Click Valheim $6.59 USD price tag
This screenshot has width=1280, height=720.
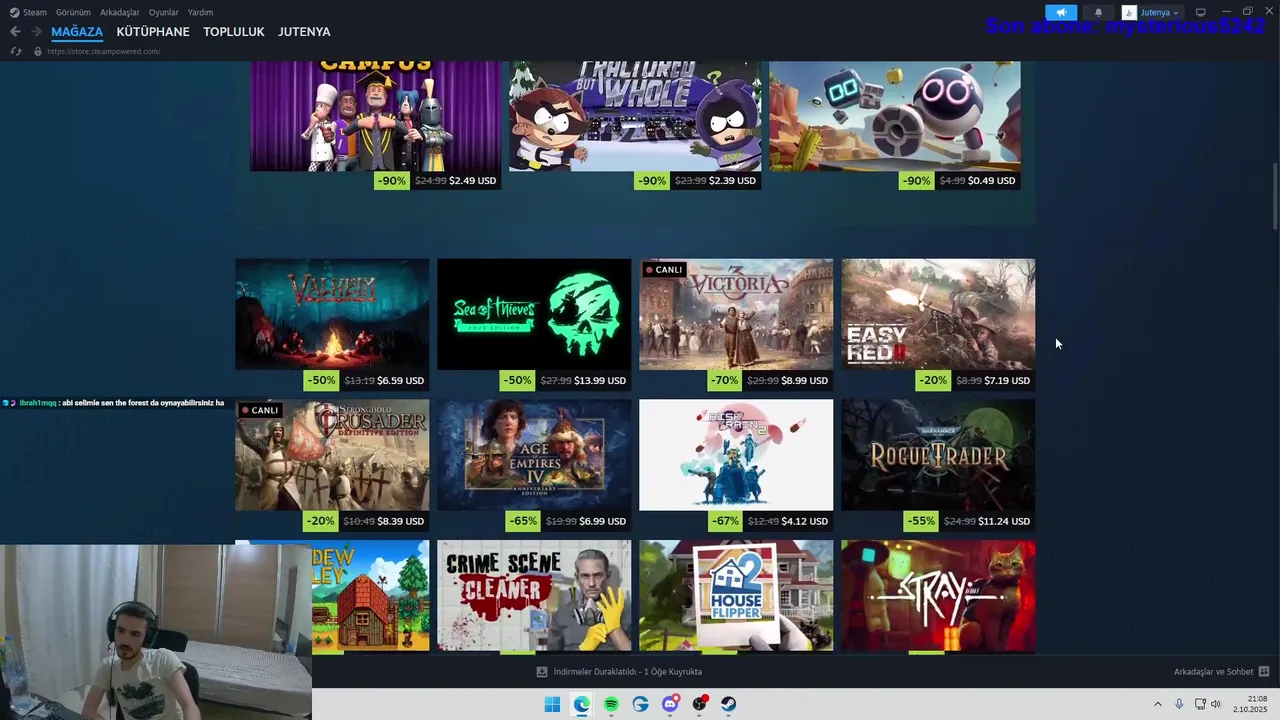[x=400, y=381]
